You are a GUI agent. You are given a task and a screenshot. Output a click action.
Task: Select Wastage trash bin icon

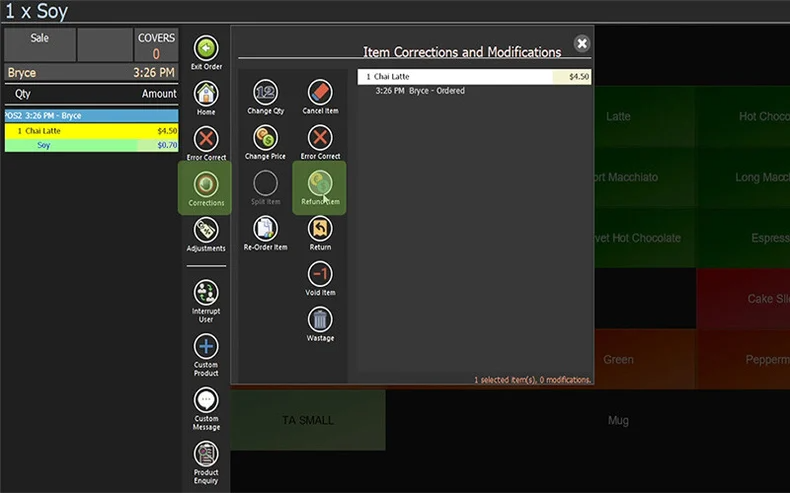click(320, 319)
